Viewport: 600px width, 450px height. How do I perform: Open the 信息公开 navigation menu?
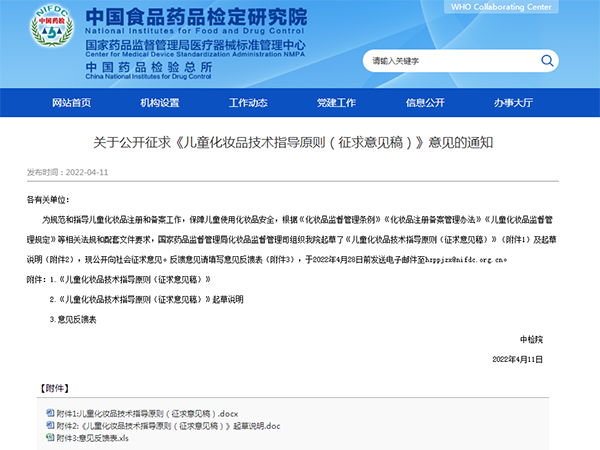424,103
